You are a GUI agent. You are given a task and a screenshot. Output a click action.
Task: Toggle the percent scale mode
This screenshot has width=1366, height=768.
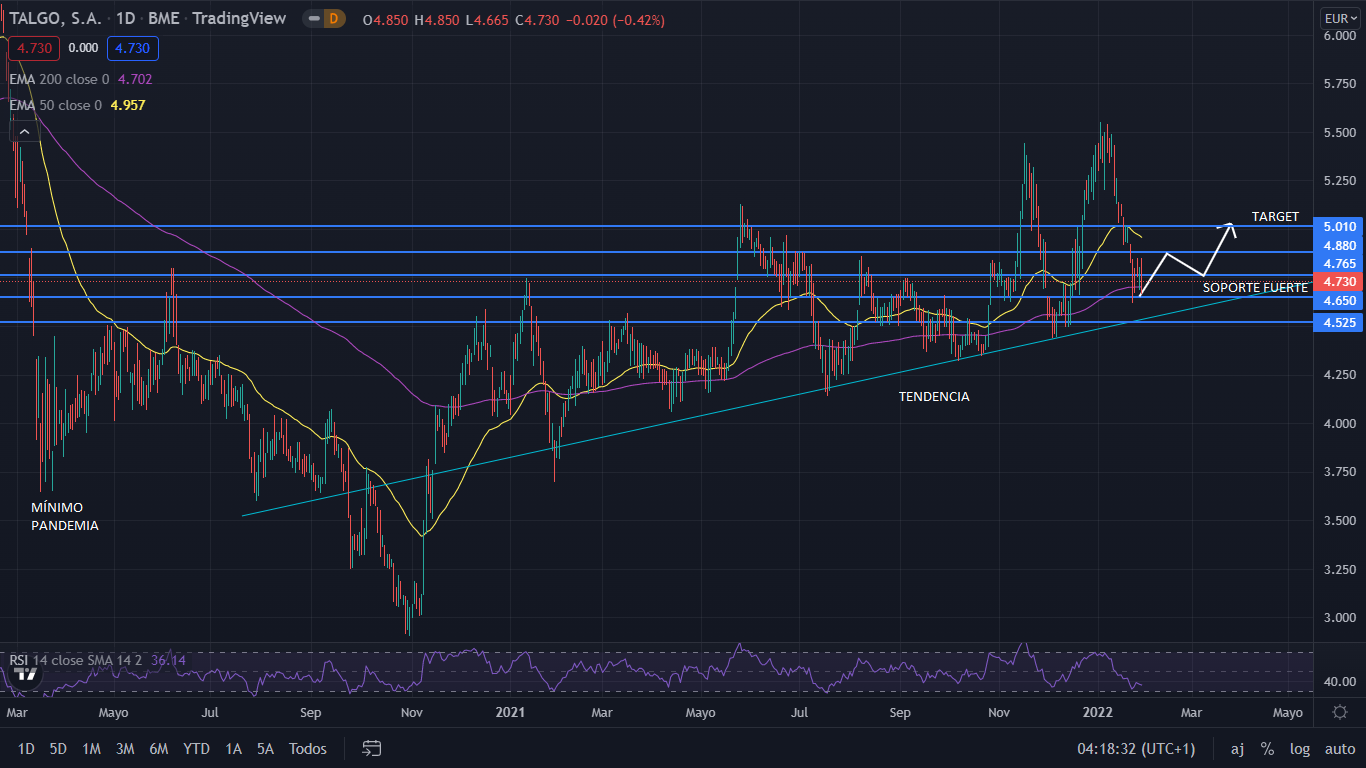[x=1267, y=749]
